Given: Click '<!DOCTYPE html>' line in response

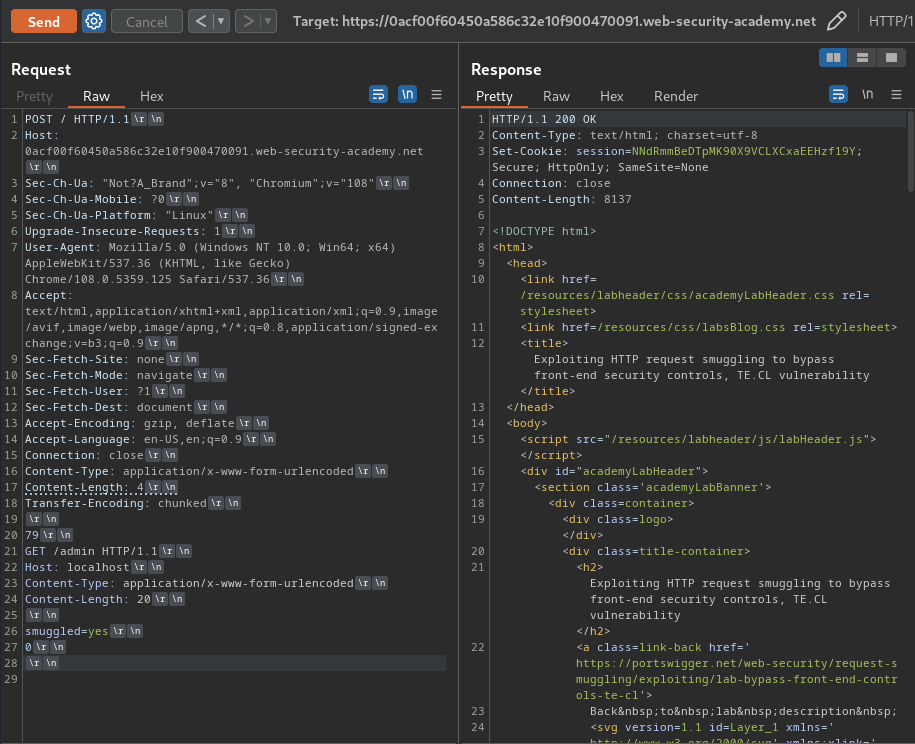Looking at the screenshot, I should coord(544,231).
